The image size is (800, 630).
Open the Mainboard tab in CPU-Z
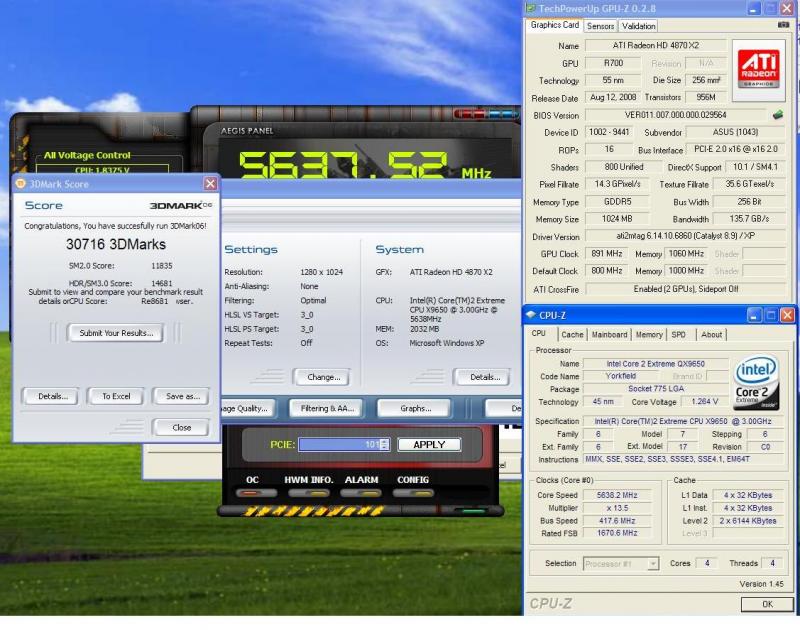(x=609, y=335)
